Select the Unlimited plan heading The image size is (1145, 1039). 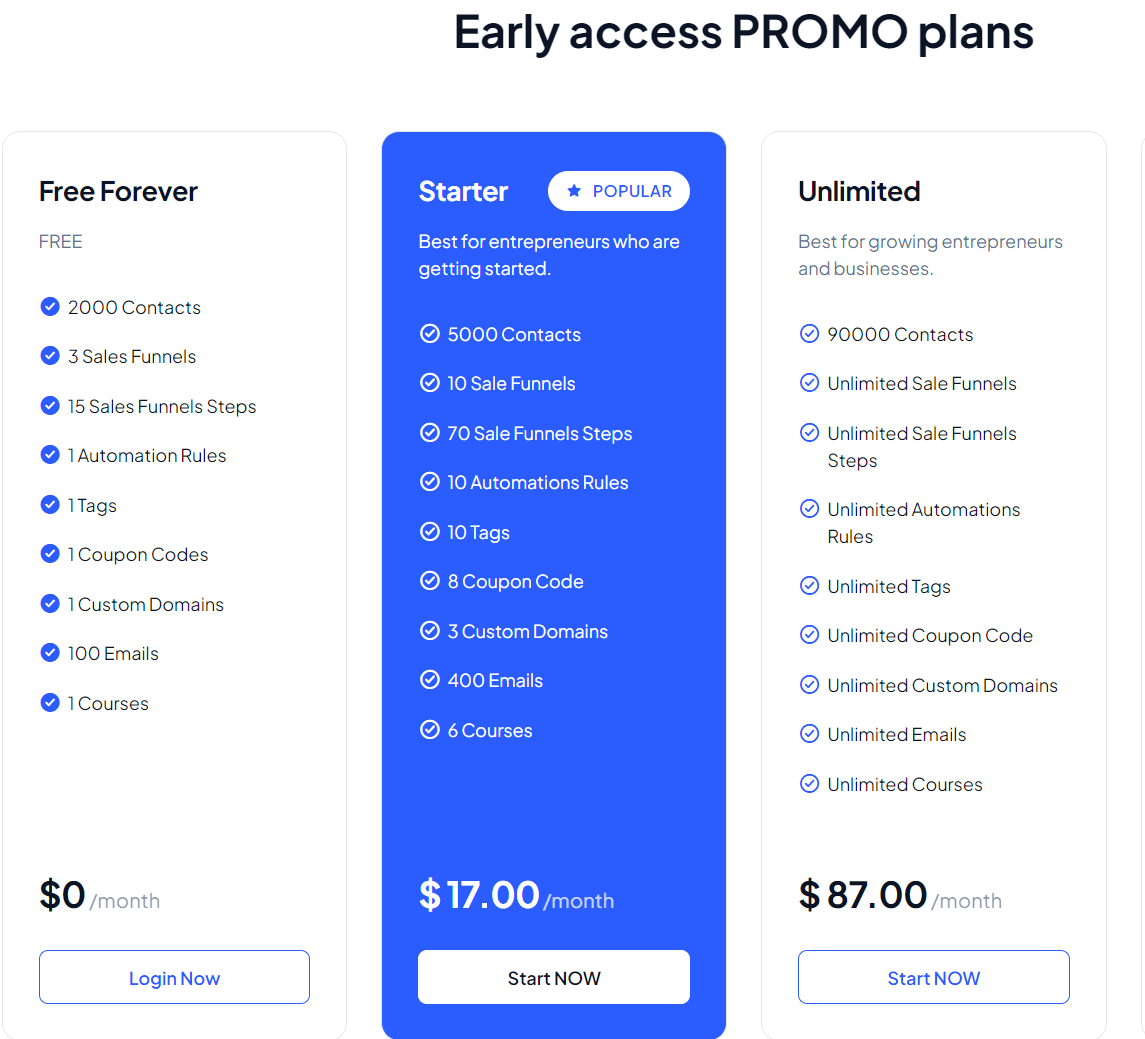point(859,191)
